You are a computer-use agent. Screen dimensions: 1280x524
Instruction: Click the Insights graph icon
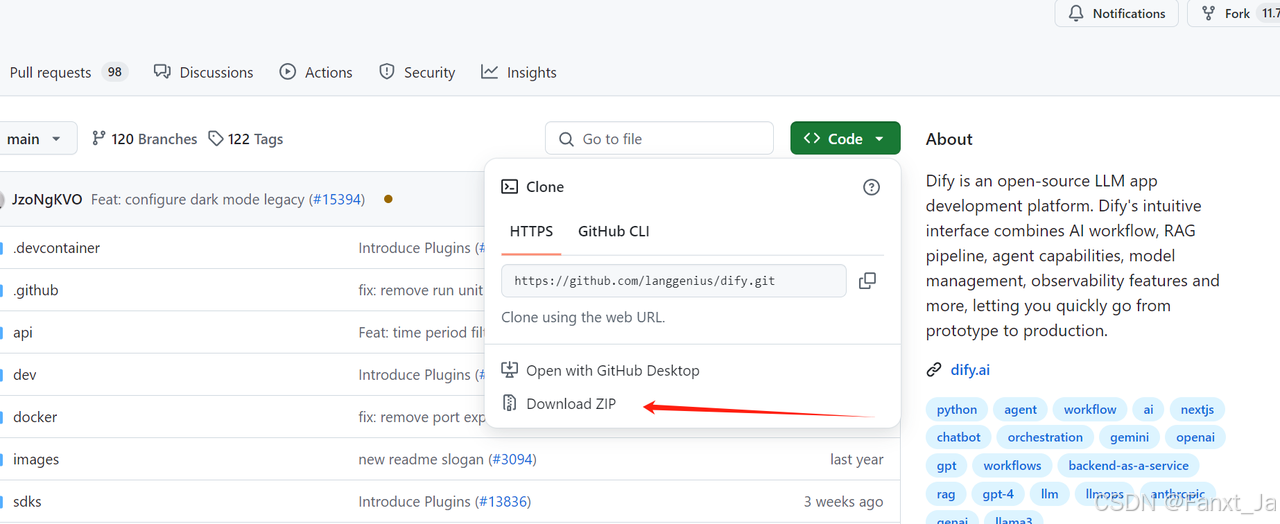click(x=489, y=72)
